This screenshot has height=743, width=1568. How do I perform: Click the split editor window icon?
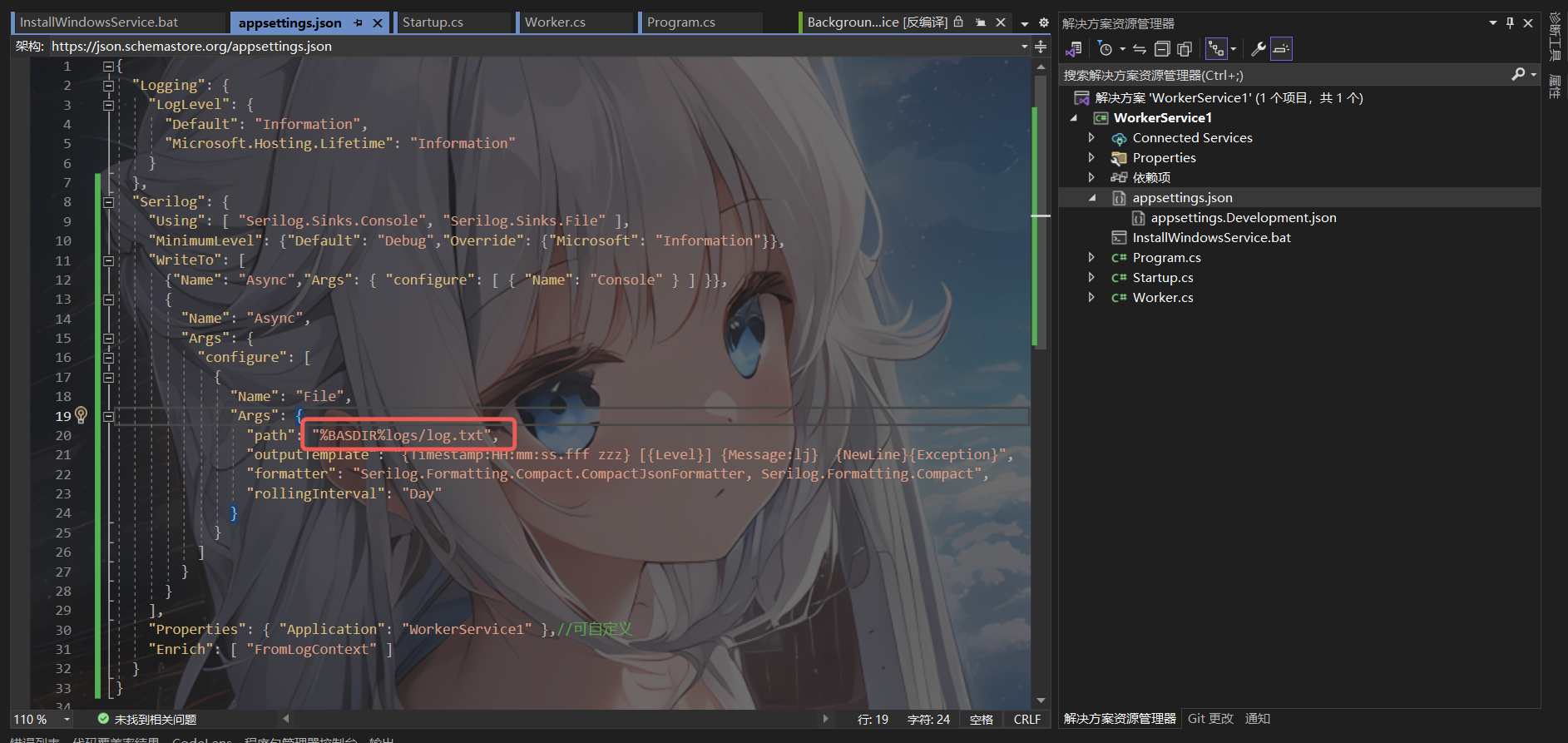pyautogui.click(x=1041, y=47)
